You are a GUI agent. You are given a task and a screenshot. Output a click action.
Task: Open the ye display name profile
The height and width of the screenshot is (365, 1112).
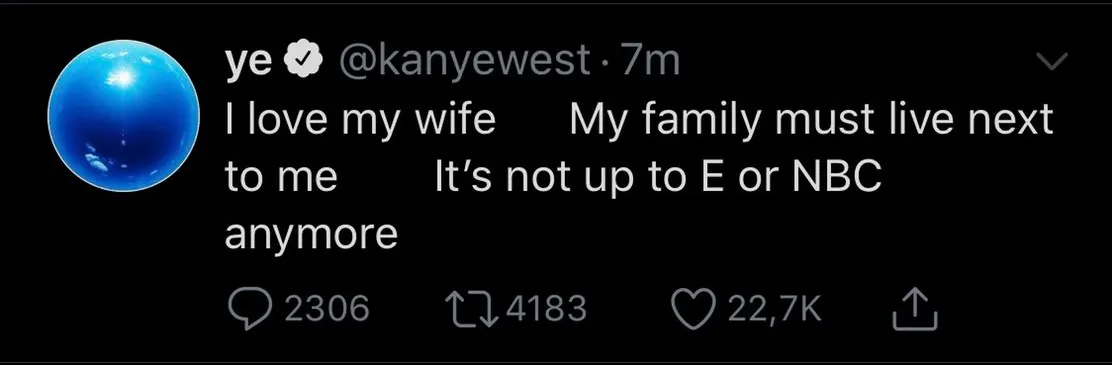coord(249,64)
